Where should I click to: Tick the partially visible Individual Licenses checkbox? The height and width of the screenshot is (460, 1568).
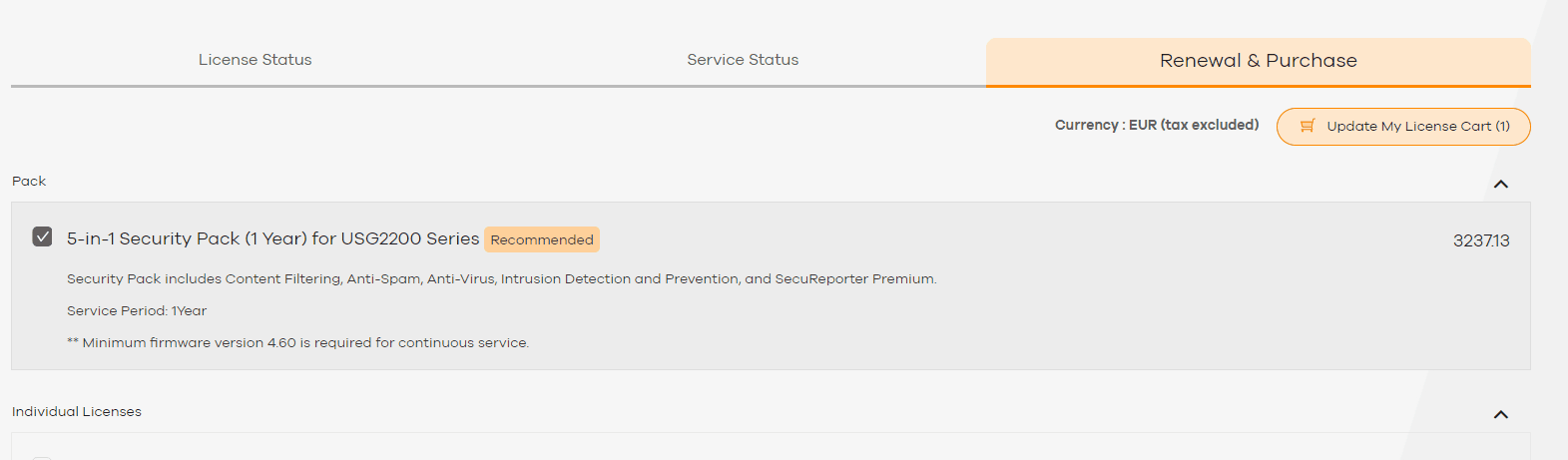click(x=42, y=457)
